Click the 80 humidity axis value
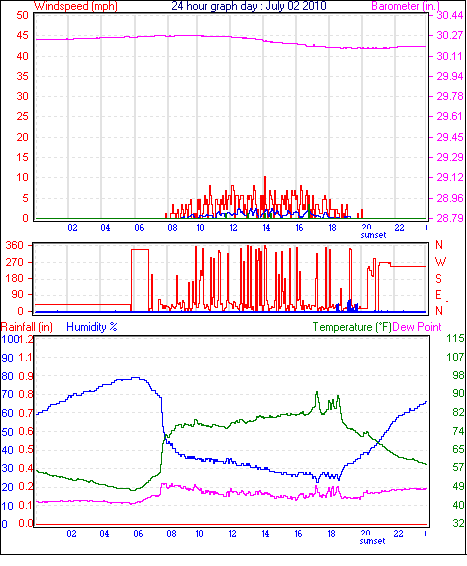The height and width of the screenshot is (566, 467). (x=8, y=376)
